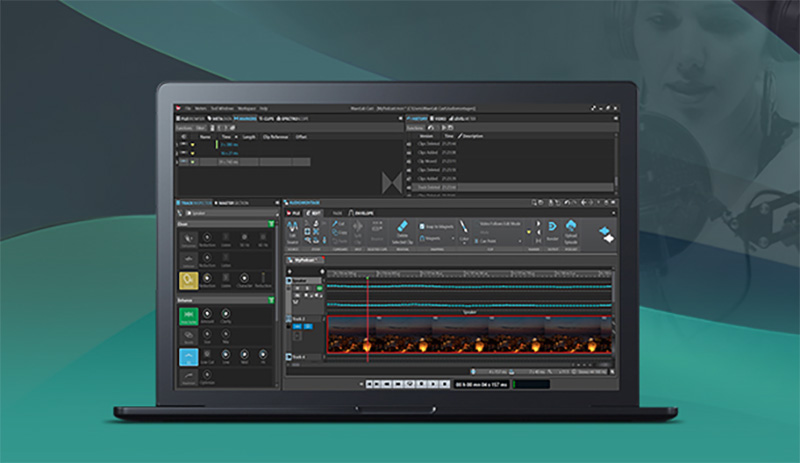Image resolution: width=800 pixels, height=463 pixels.
Task: Open the Help menu
Action: pos(263,108)
